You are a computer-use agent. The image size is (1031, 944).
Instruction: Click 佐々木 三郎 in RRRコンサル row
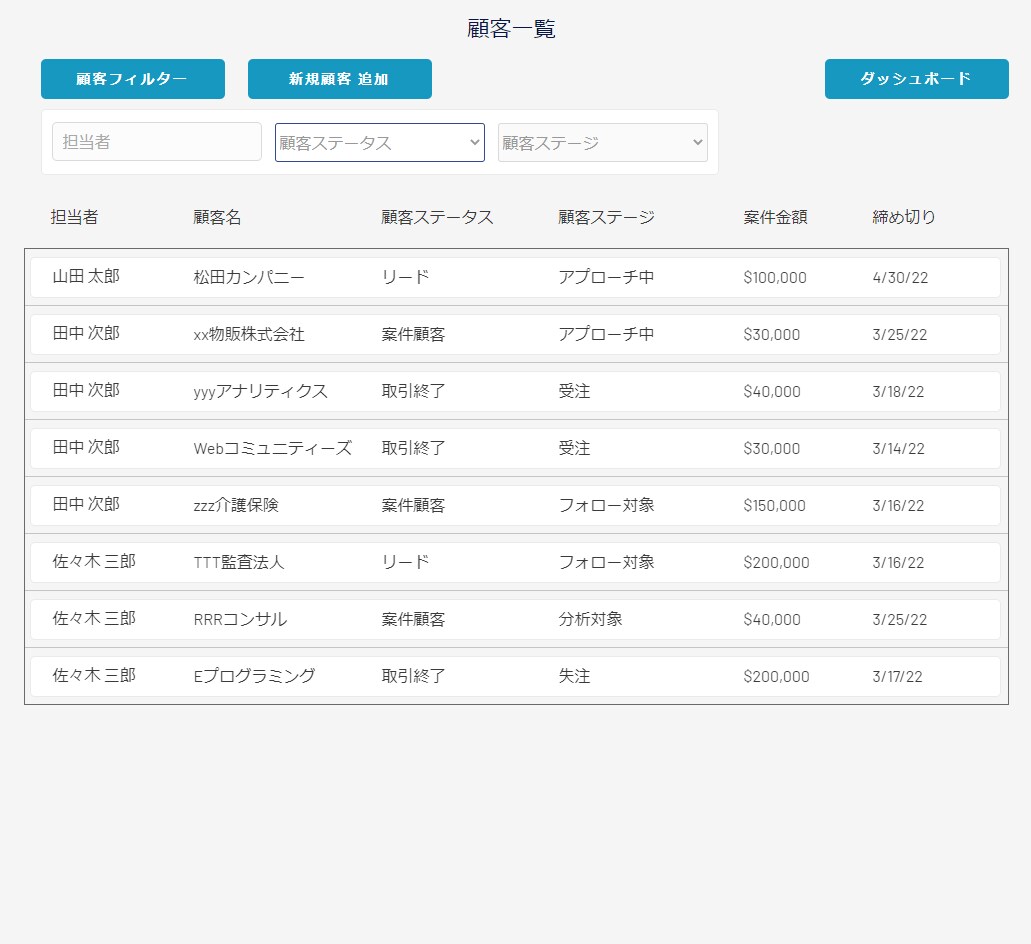pos(94,619)
